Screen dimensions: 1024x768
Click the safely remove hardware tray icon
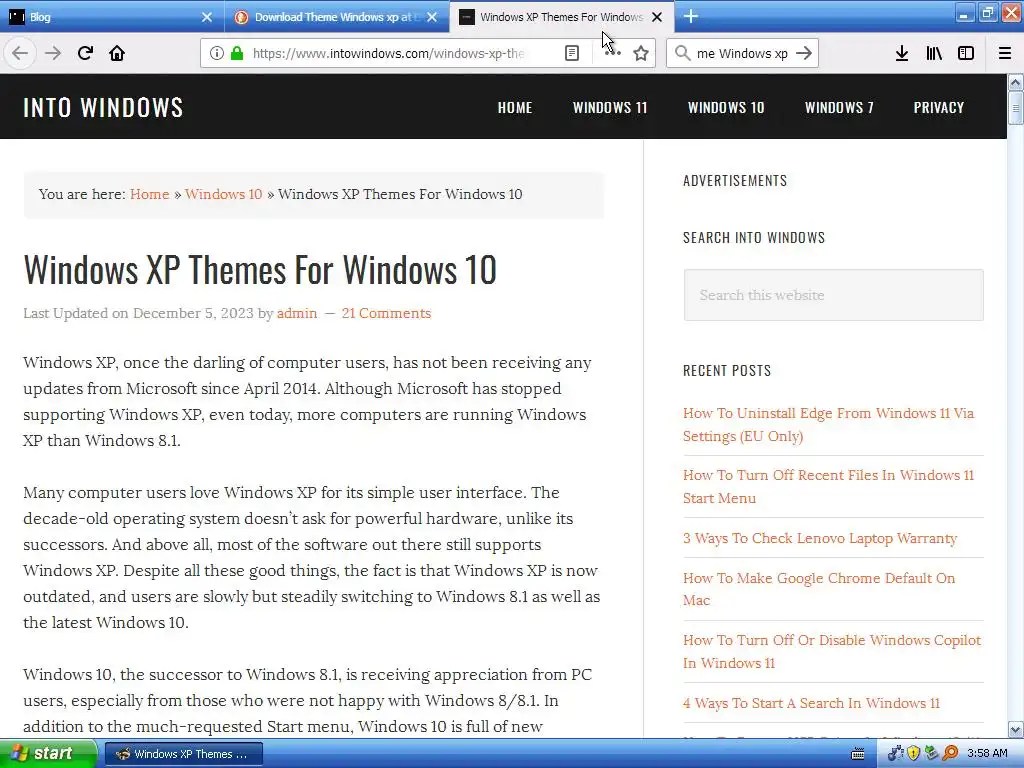pos(932,754)
